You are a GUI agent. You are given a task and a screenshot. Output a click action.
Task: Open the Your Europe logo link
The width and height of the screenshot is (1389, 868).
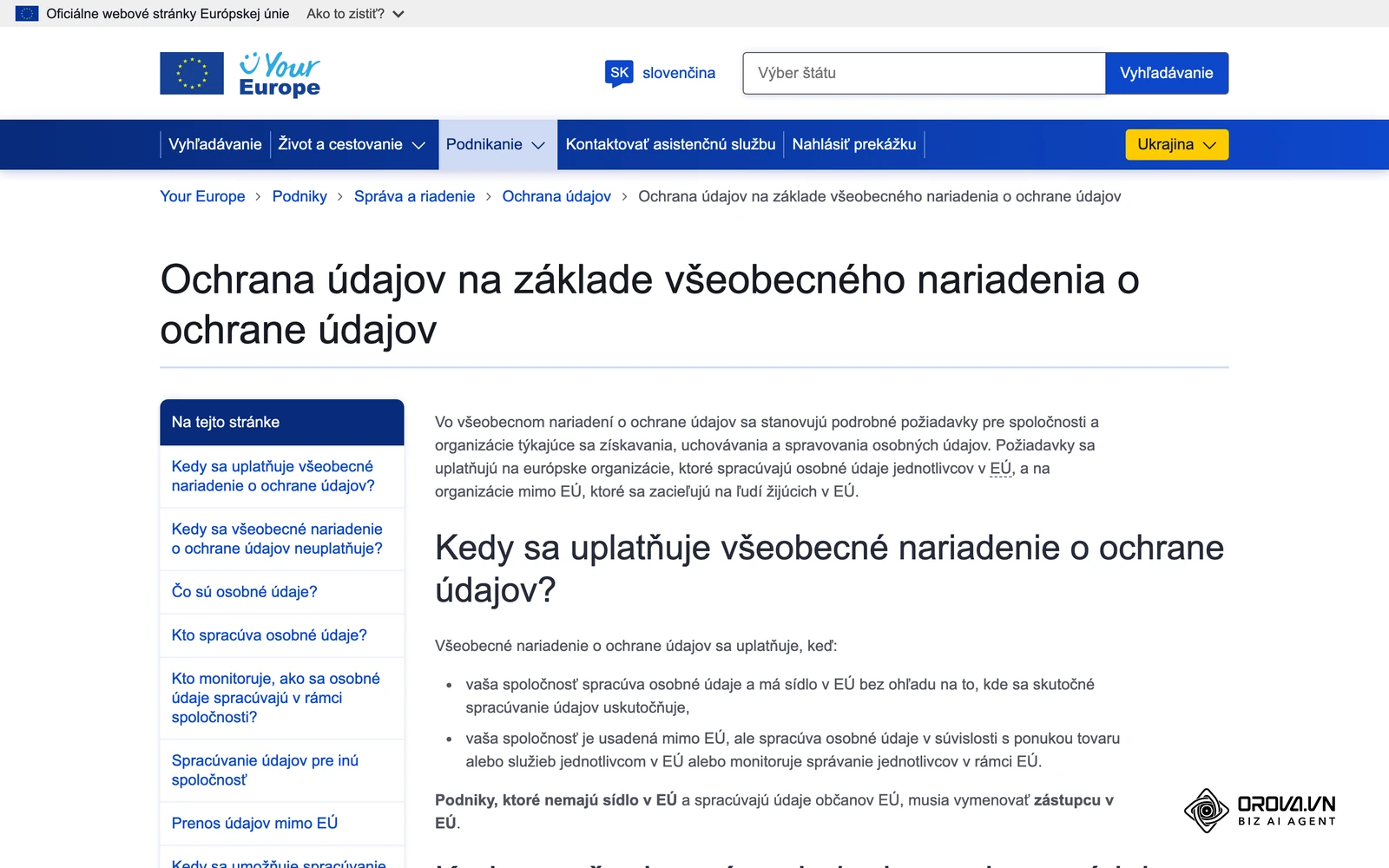coord(280,74)
